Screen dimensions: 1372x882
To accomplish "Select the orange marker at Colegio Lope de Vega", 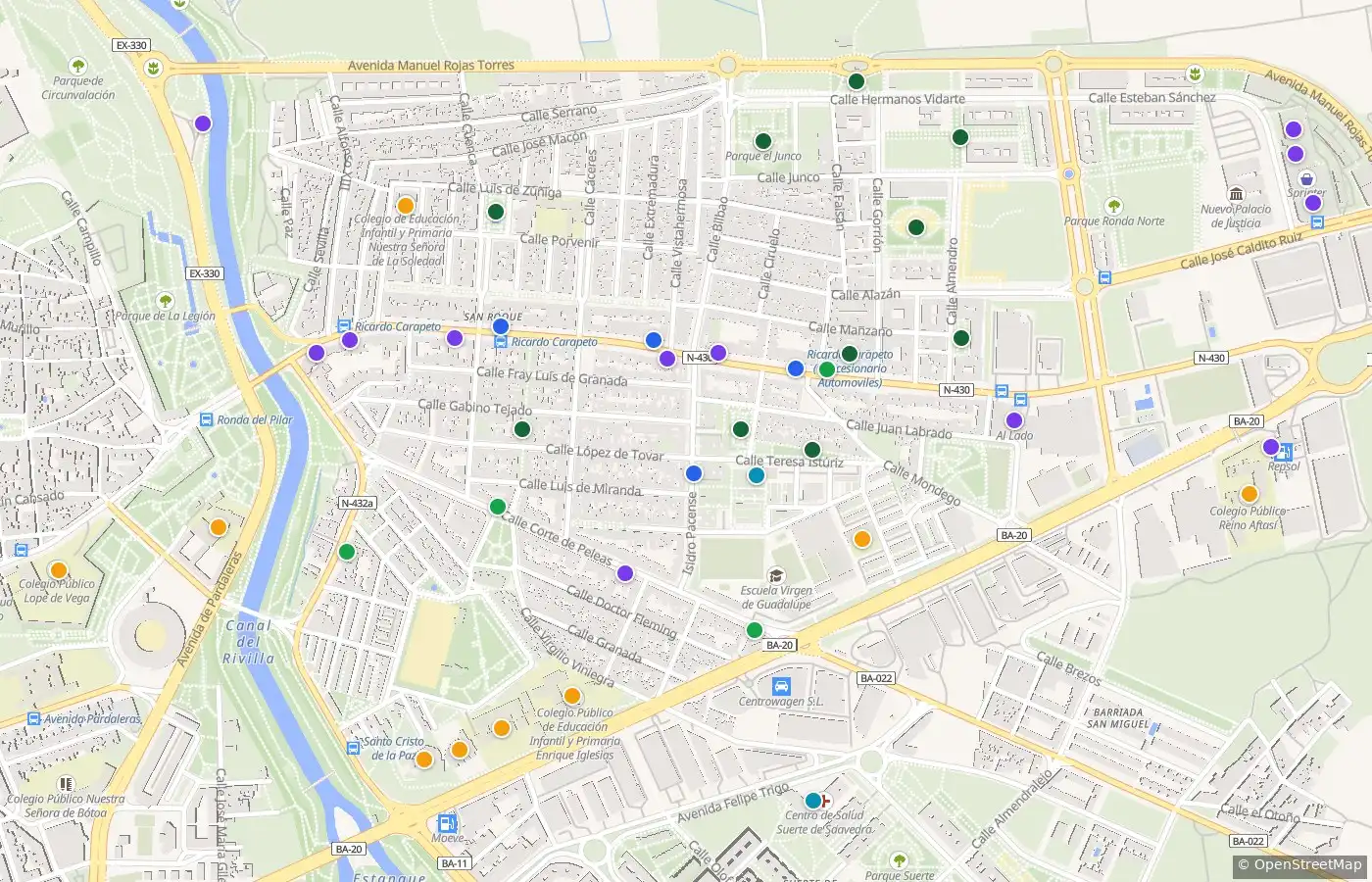I will [58, 569].
